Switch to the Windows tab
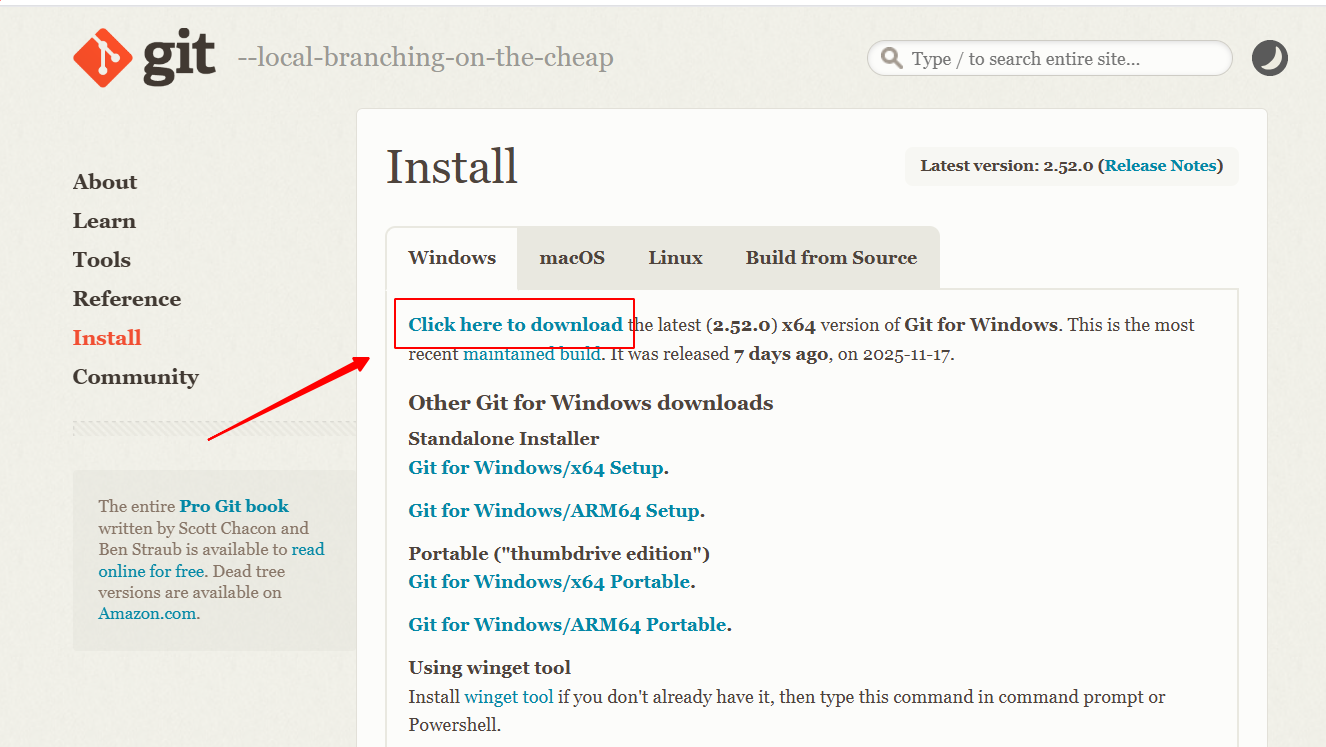This screenshot has width=1326, height=747. pos(452,258)
